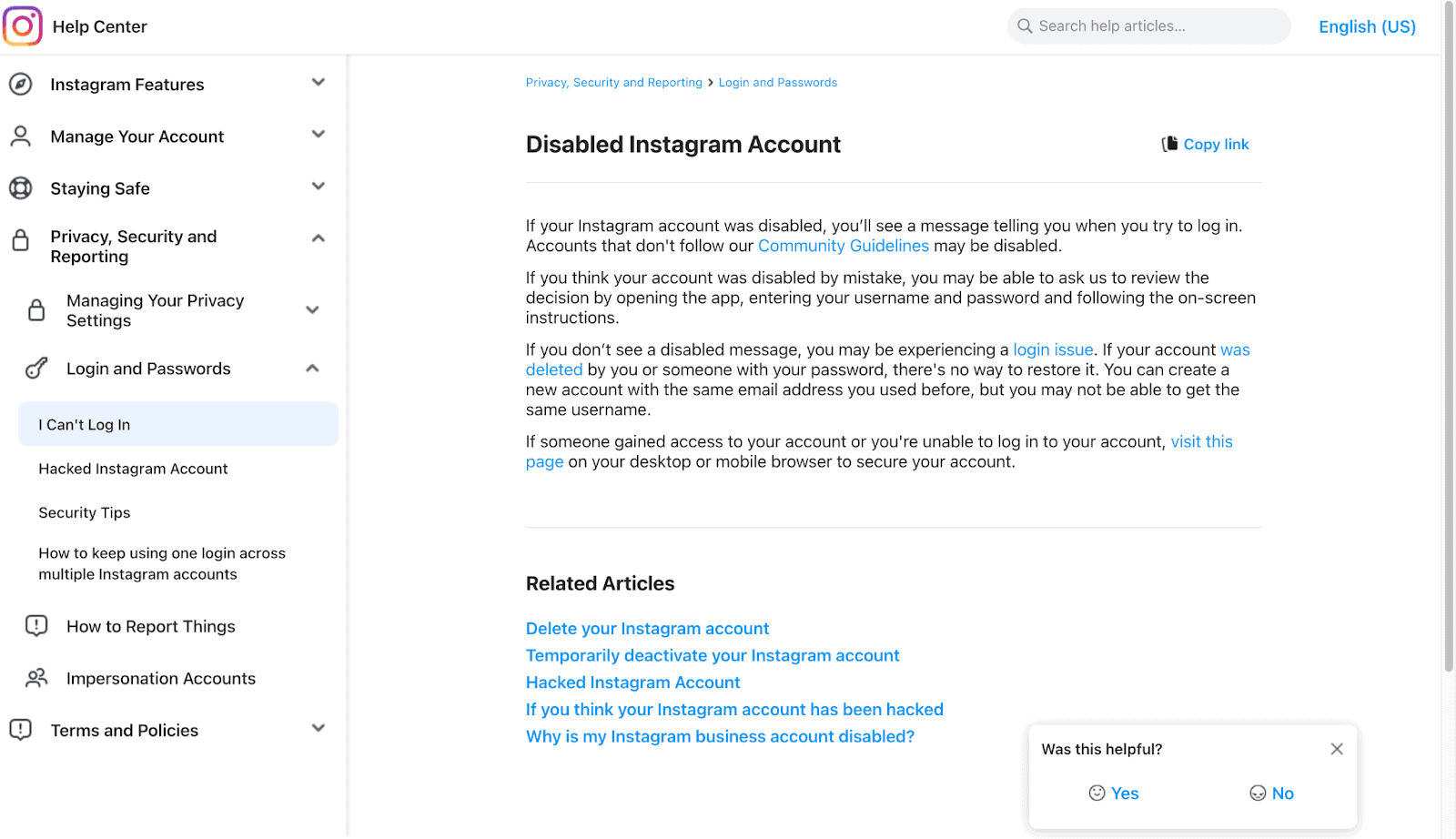
Task: Open the Security Tips sidebar item
Action: tap(85, 512)
